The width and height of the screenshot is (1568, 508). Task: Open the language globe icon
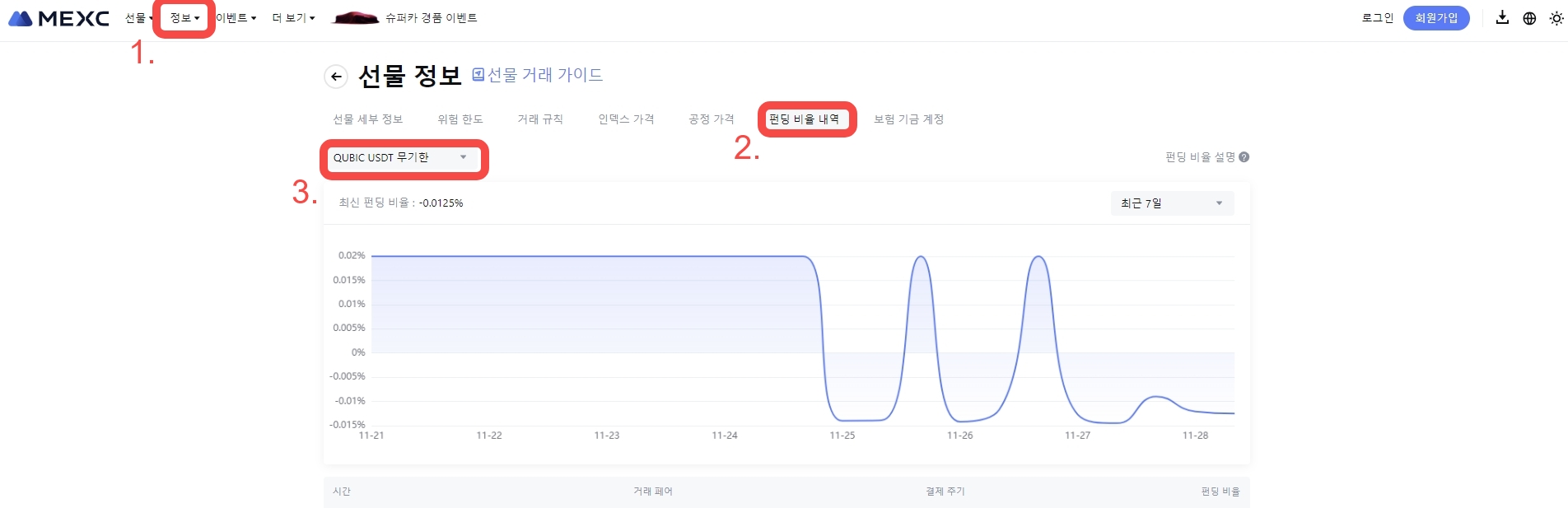point(1529,18)
